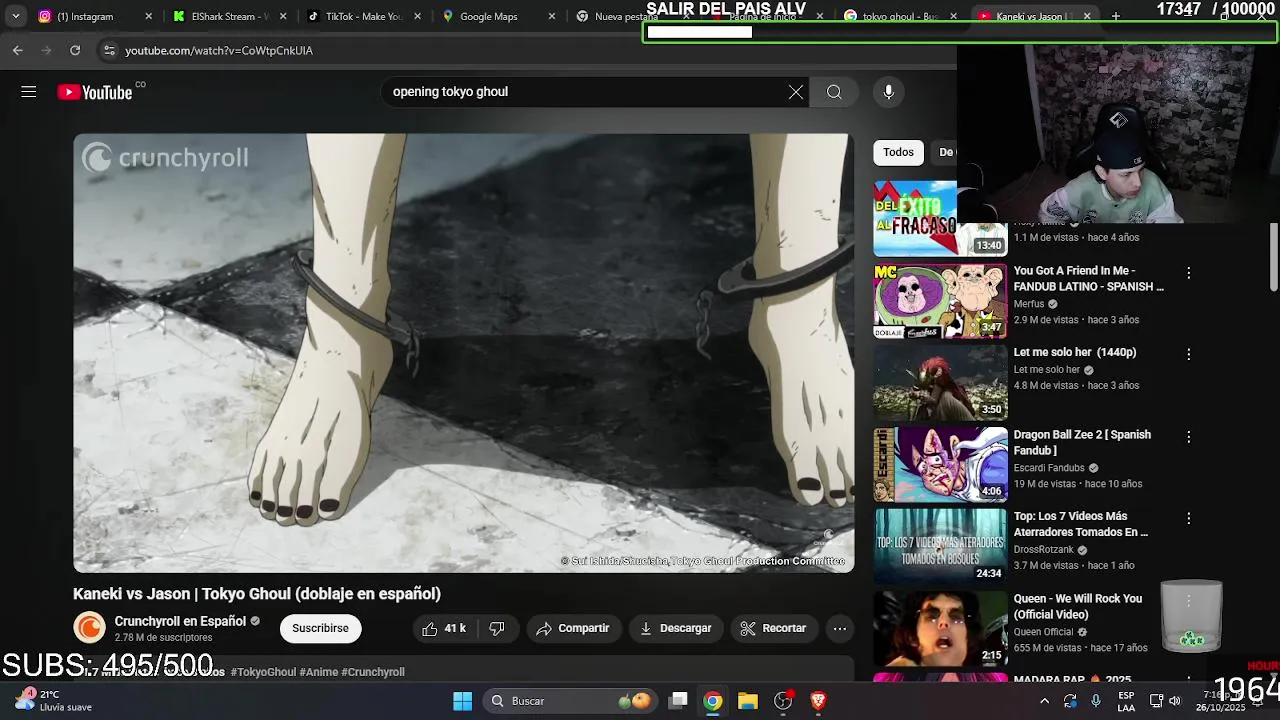Subscribe to Crunchyroll en Español
This screenshot has width=1280, height=720.
[320, 628]
